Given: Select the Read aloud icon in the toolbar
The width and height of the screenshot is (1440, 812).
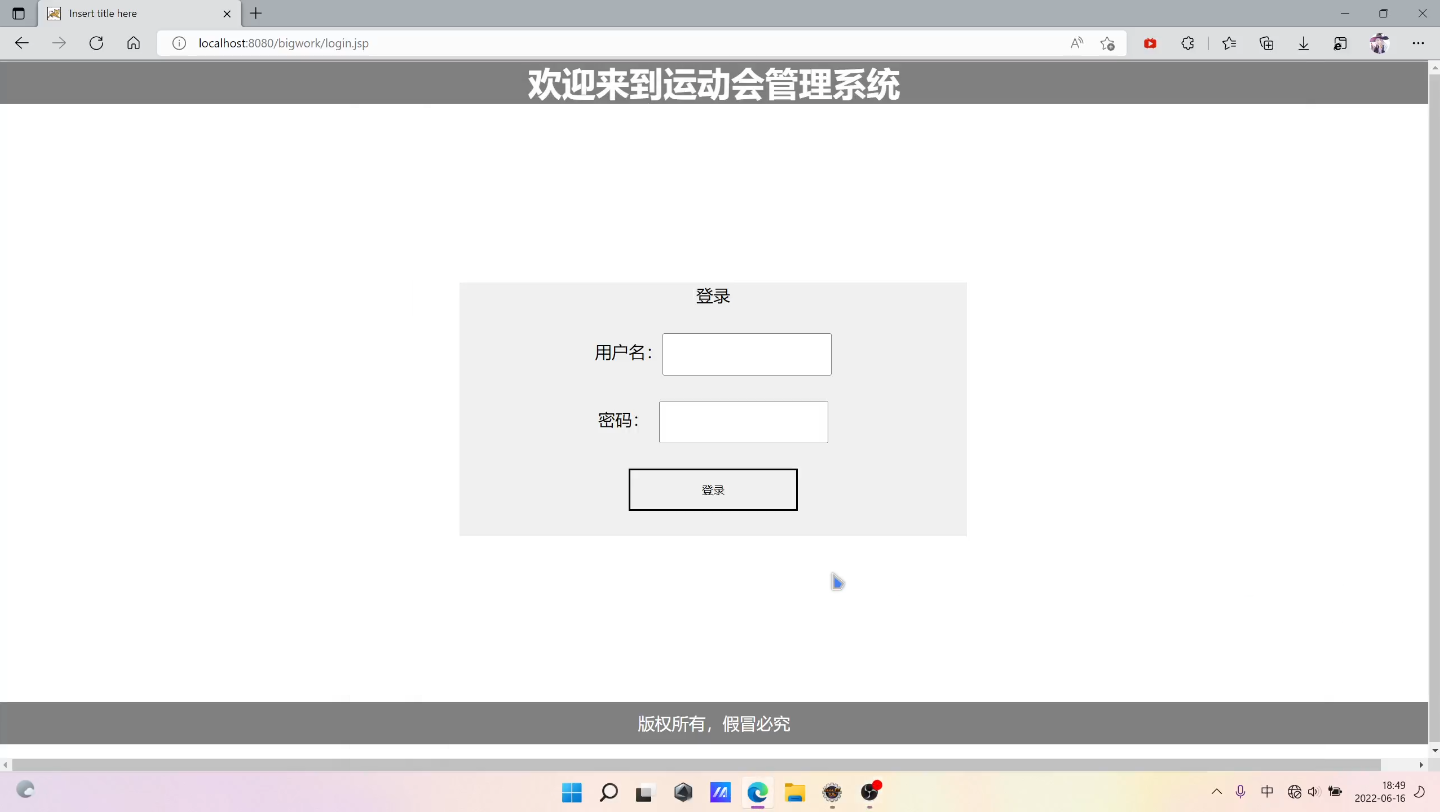Looking at the screenshot, I should pyautogui.click(x=1076, y=43).
